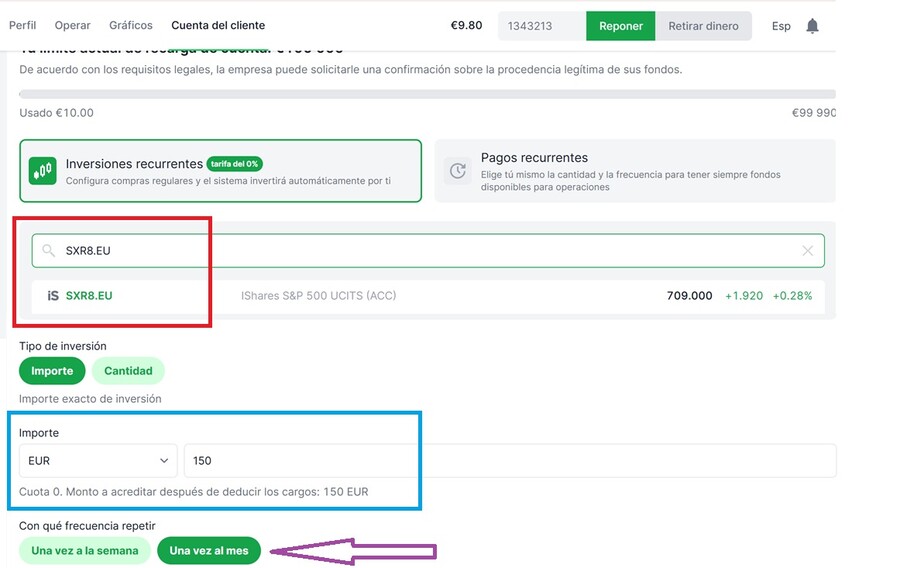The width and height of the screenshot is (900, 568).
Task: Click the Retirar dinero button
Action: click(703, 26)
